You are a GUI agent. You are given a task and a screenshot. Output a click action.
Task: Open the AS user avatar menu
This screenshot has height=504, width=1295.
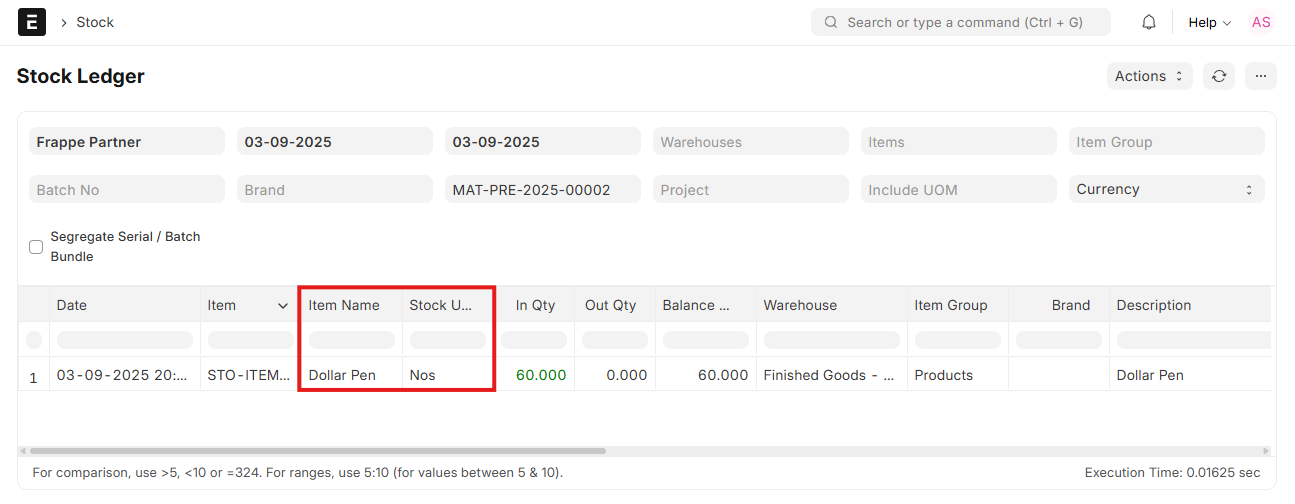pyautogui.click(x=1261, y=22)
